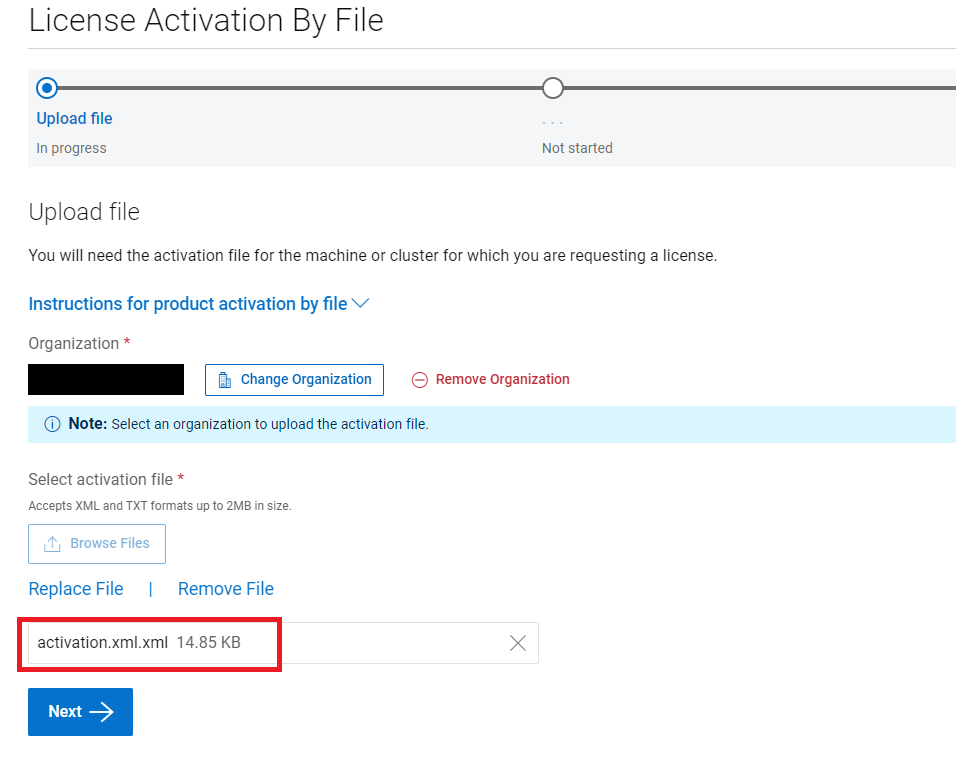Select the filled Upload file step indicator
The width and height of the screenshot is (956, 759).
[x=46, y=88]
